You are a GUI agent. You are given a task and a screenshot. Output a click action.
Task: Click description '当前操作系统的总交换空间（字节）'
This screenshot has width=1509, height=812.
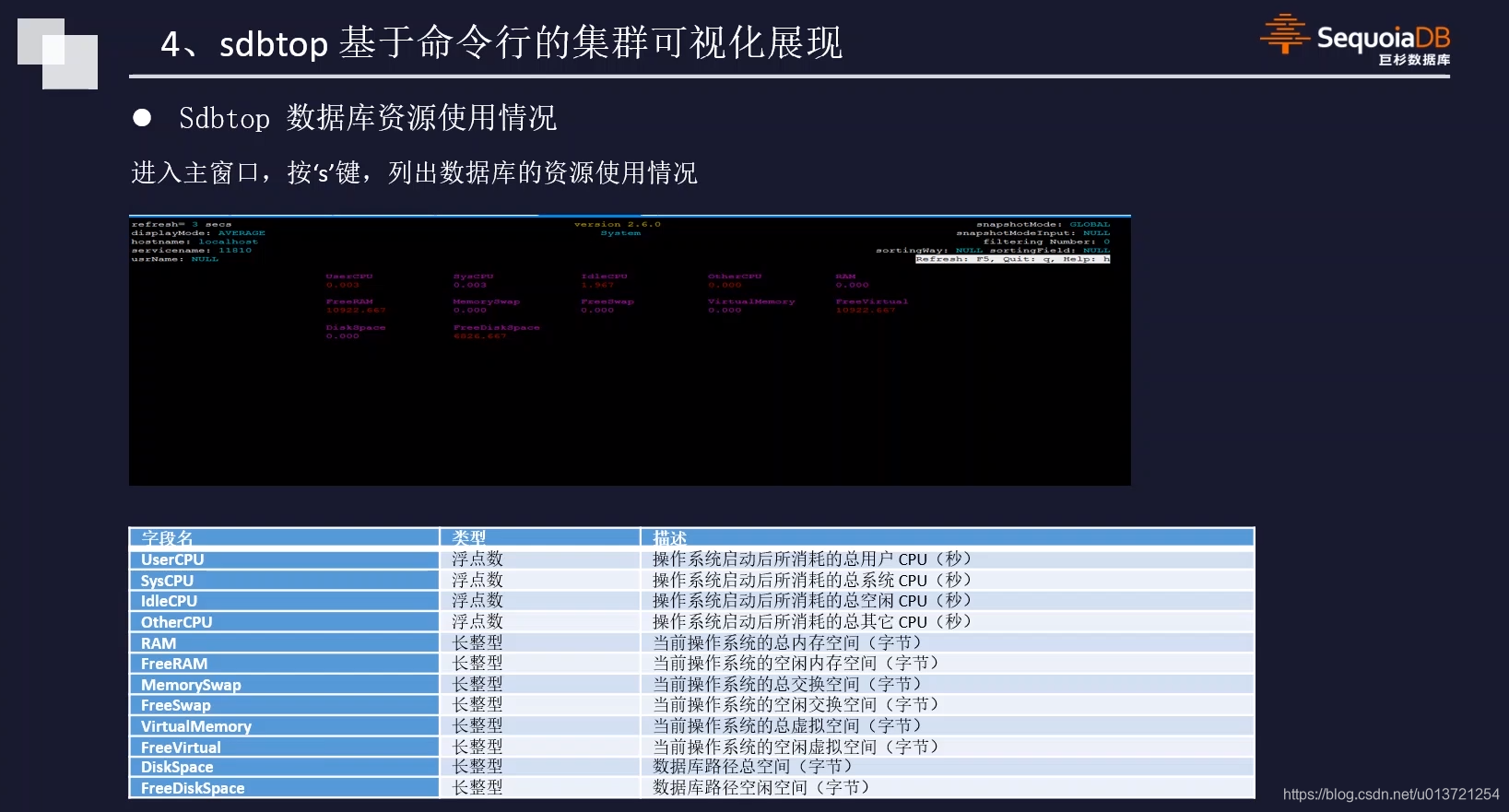pos(787,684)
